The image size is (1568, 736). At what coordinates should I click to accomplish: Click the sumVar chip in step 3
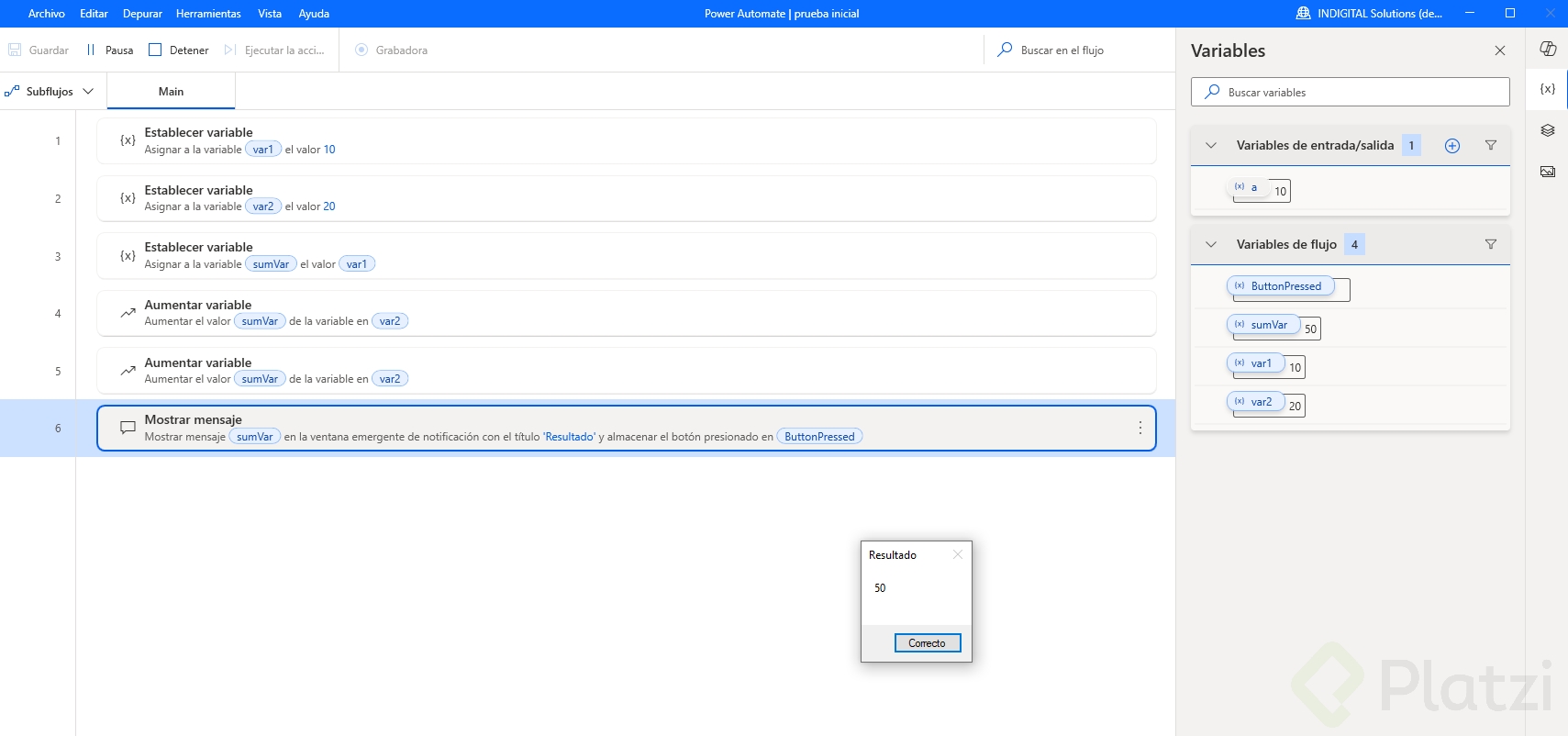271,264
